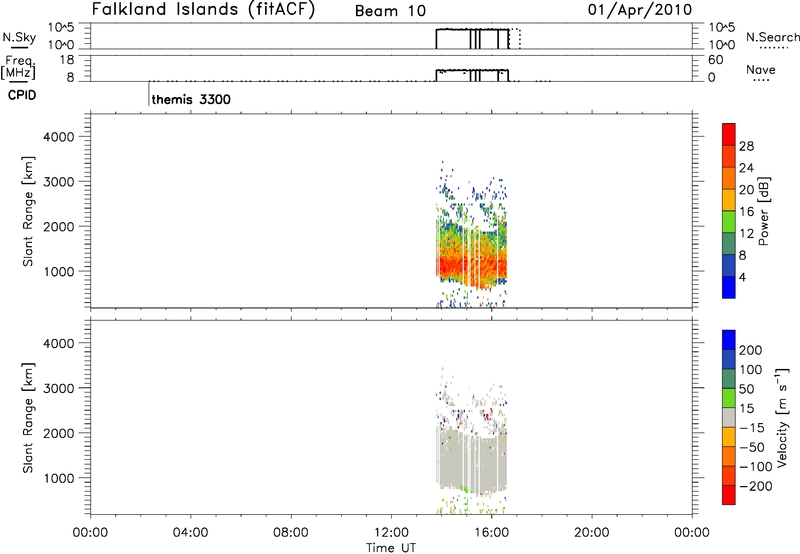The height and width of the screenshot is (554, 800).
Task: Click the yellow 16-20 dB power swatch
Action: [729, 199]
